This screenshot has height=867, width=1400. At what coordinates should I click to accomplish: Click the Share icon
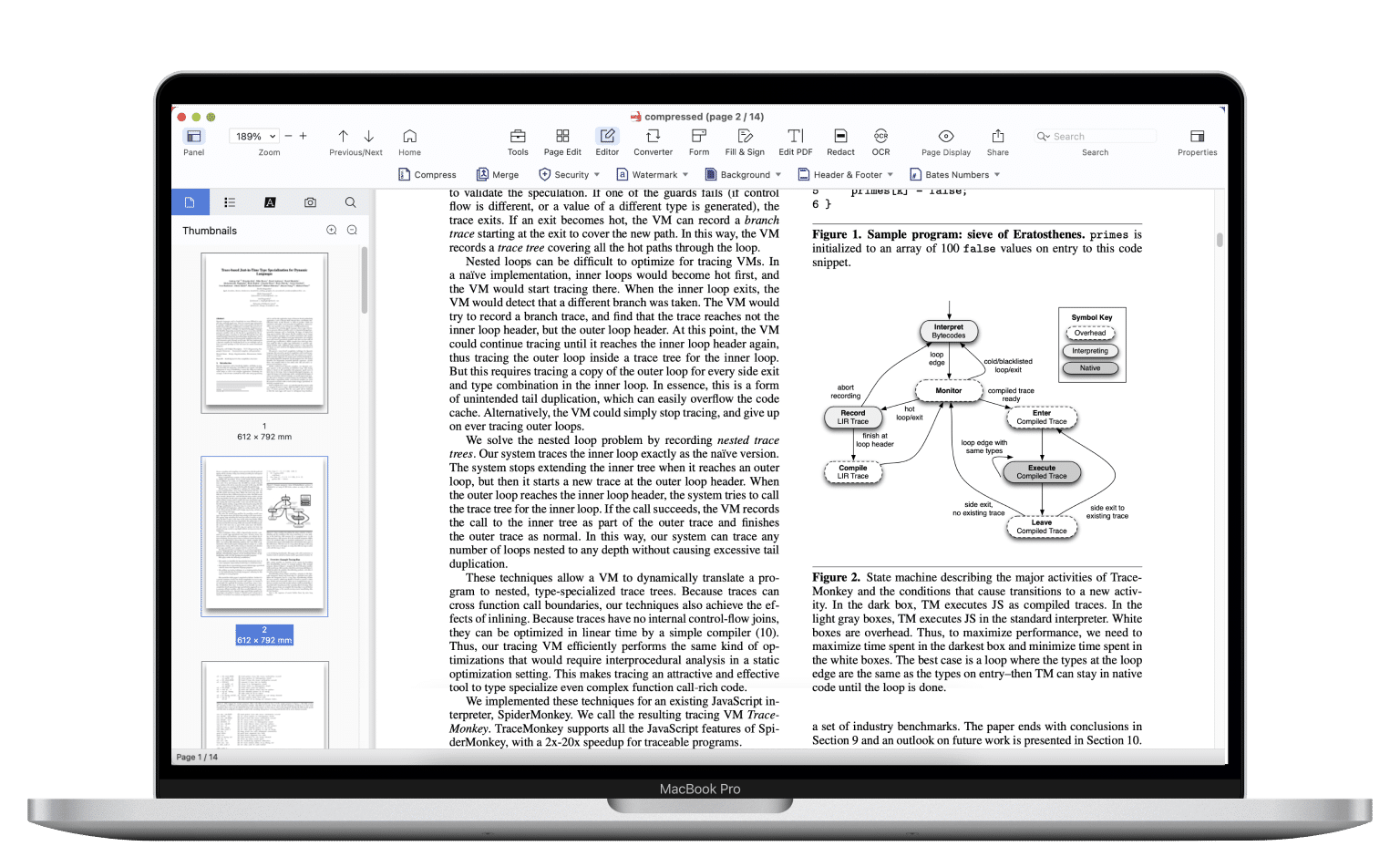pos(998,136)
